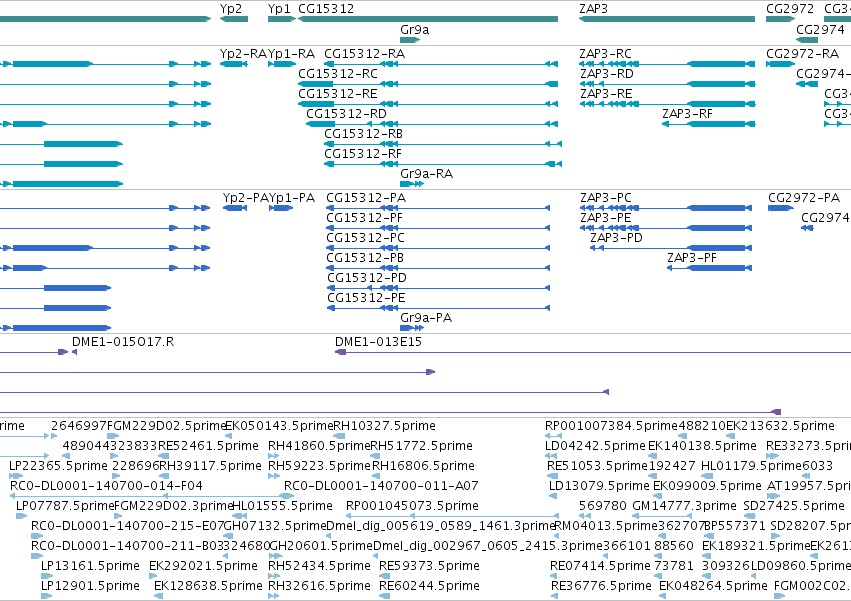
Task: Click the ZAP3-RE transcript label
Action: click(606, 94)
